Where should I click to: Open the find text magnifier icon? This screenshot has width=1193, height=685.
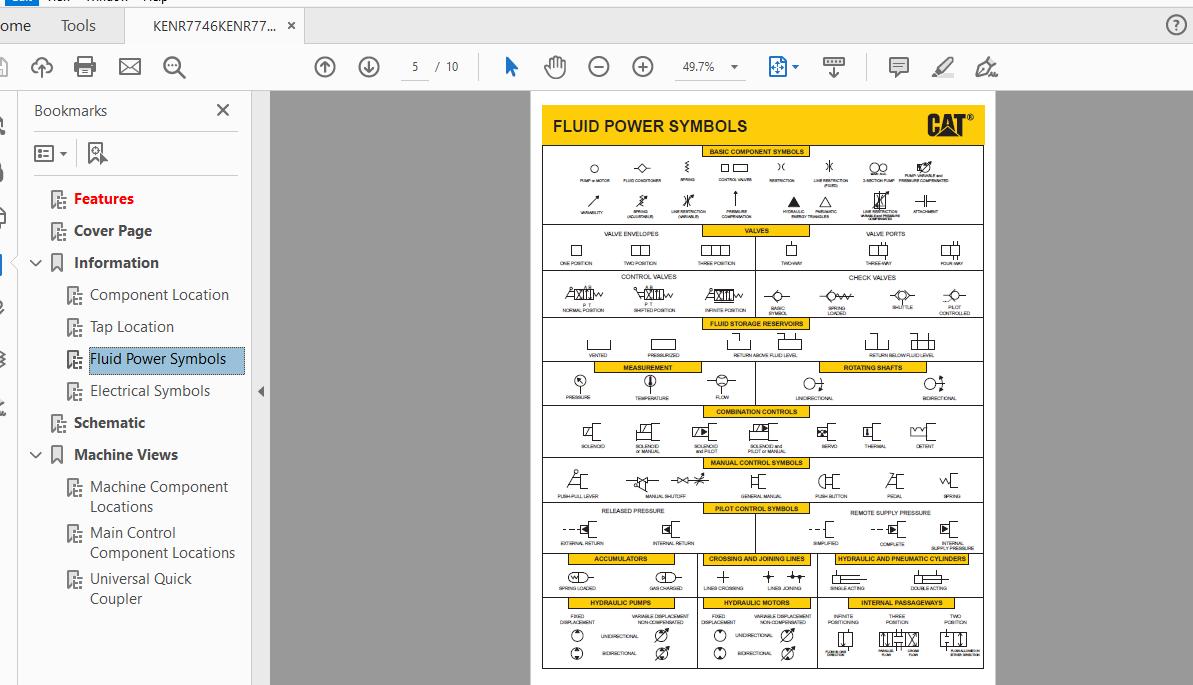tap(174, 67)
